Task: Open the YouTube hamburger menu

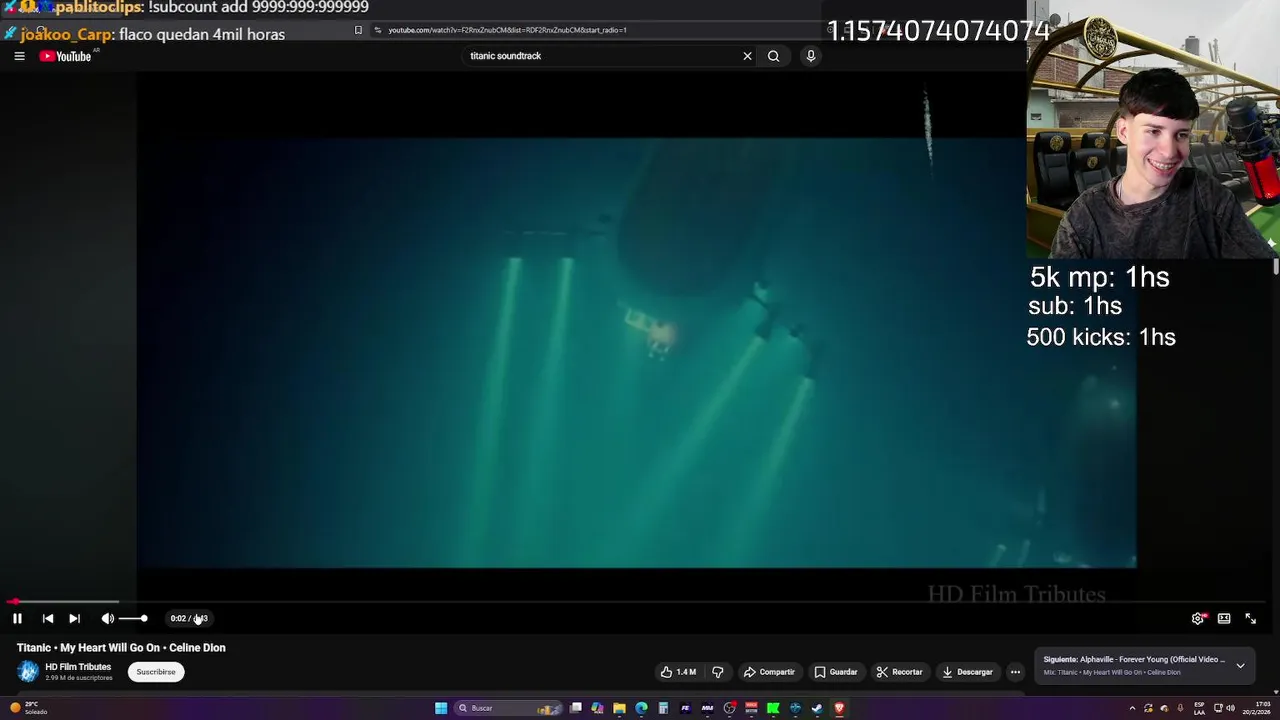Action: pyautogui.click(x=19, y=56)
